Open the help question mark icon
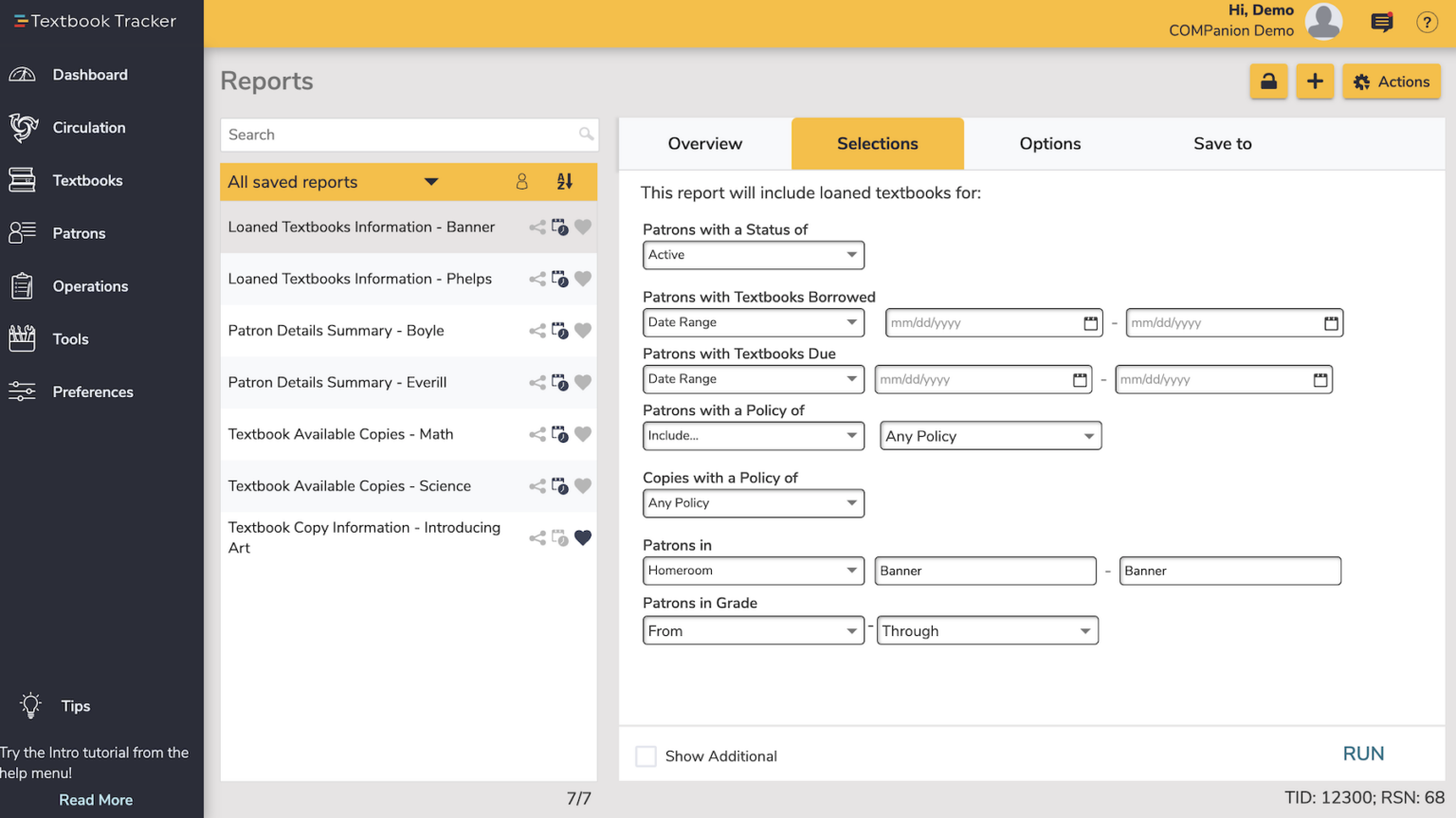The width and height of the screenshot is (1456, 818). click(1426, 22)
